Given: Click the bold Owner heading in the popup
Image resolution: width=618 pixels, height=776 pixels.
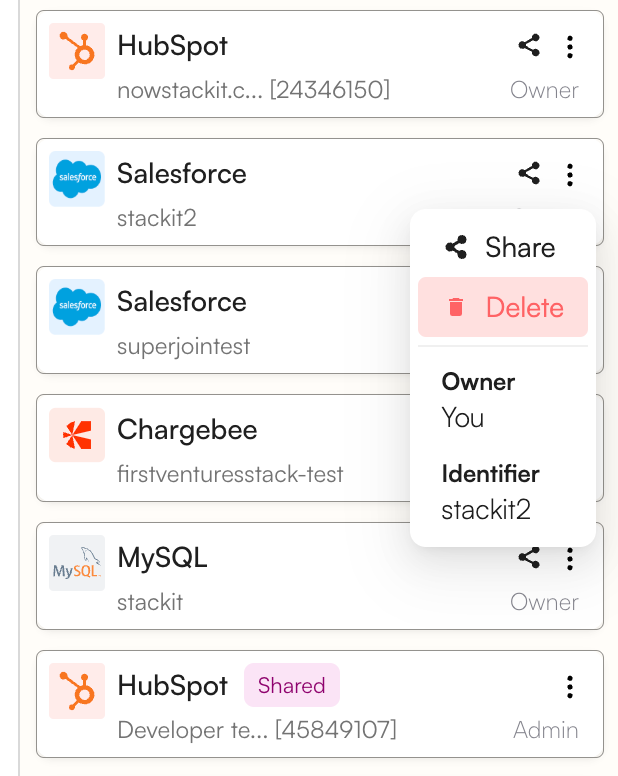Looking at the screenshot, I should pyautogui.click(x=478, y=382).
